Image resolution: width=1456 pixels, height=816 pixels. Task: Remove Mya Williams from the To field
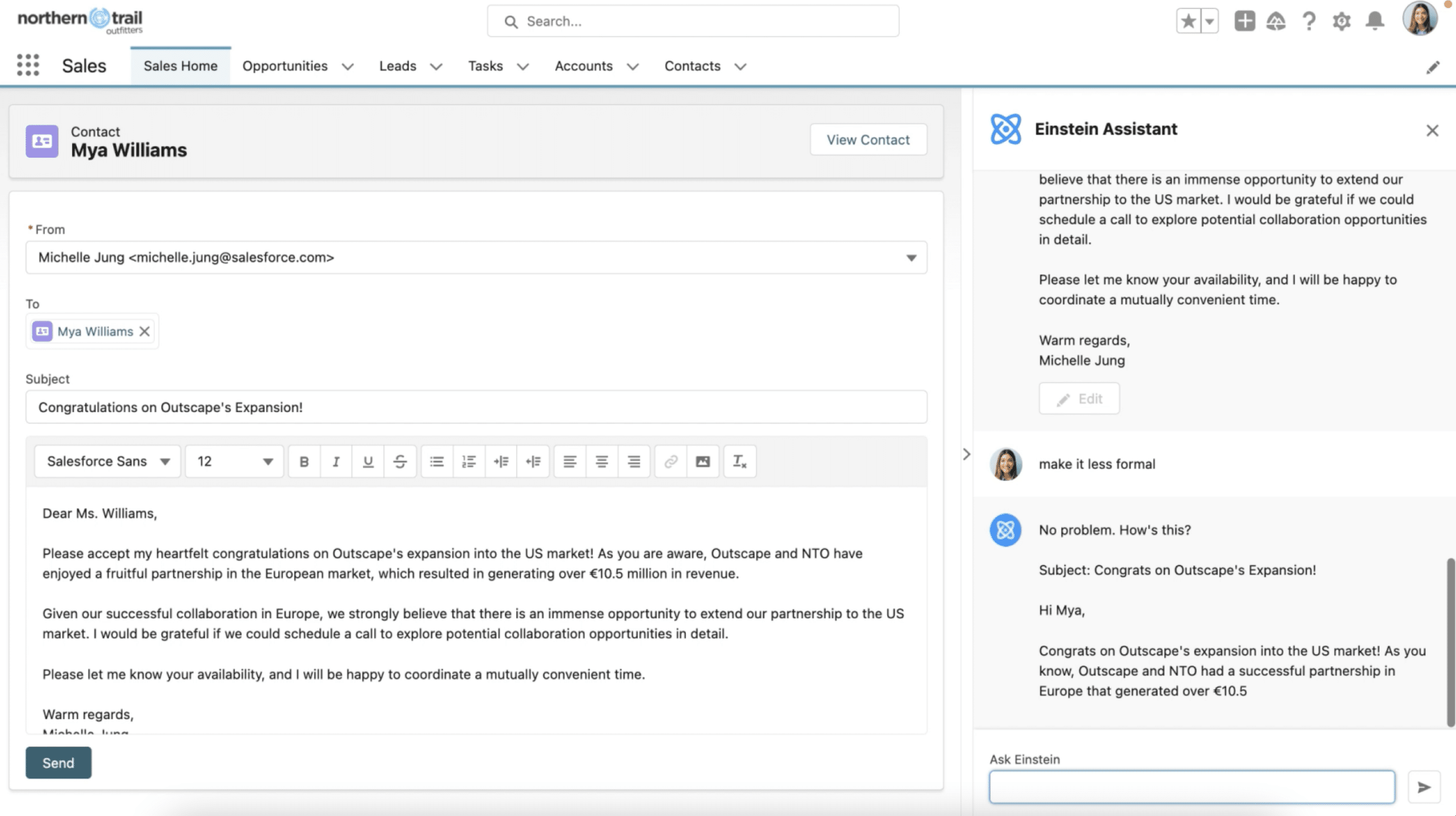point(144,331)
